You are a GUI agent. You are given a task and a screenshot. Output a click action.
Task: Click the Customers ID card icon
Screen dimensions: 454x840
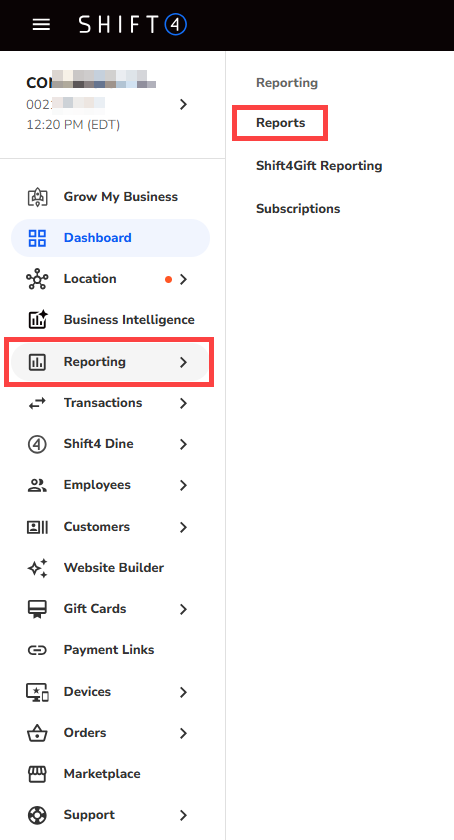[37, 527]
